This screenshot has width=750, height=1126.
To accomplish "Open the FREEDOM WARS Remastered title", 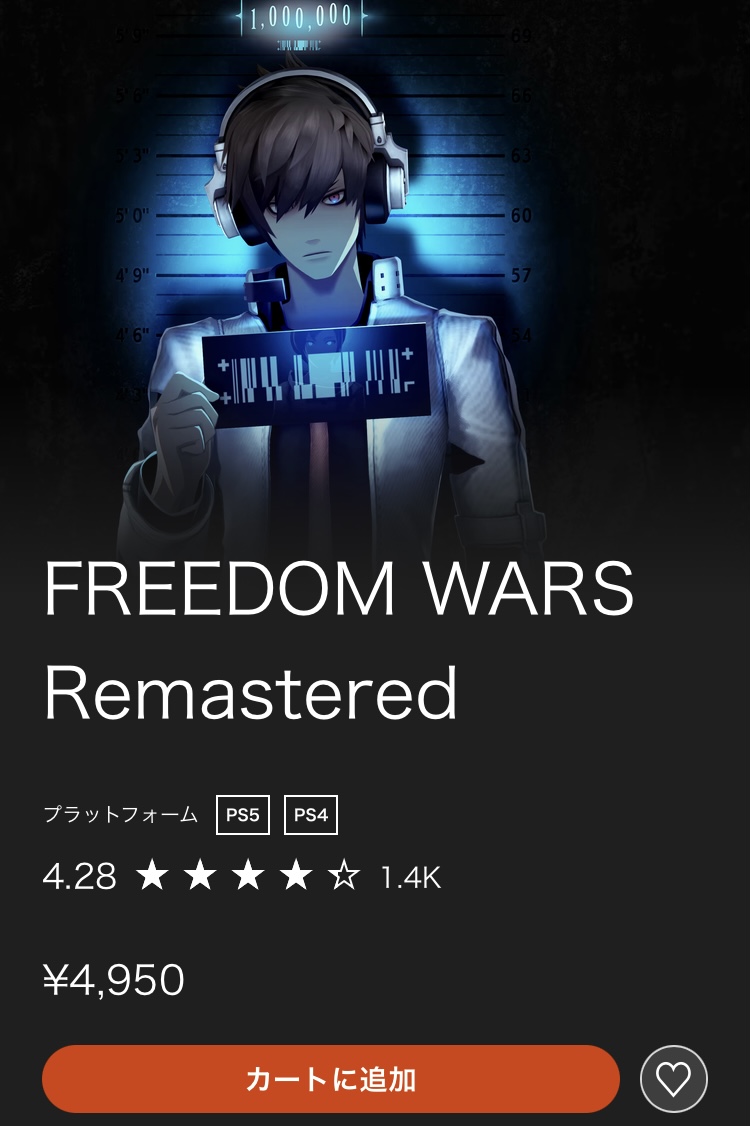I will [338, 640].
